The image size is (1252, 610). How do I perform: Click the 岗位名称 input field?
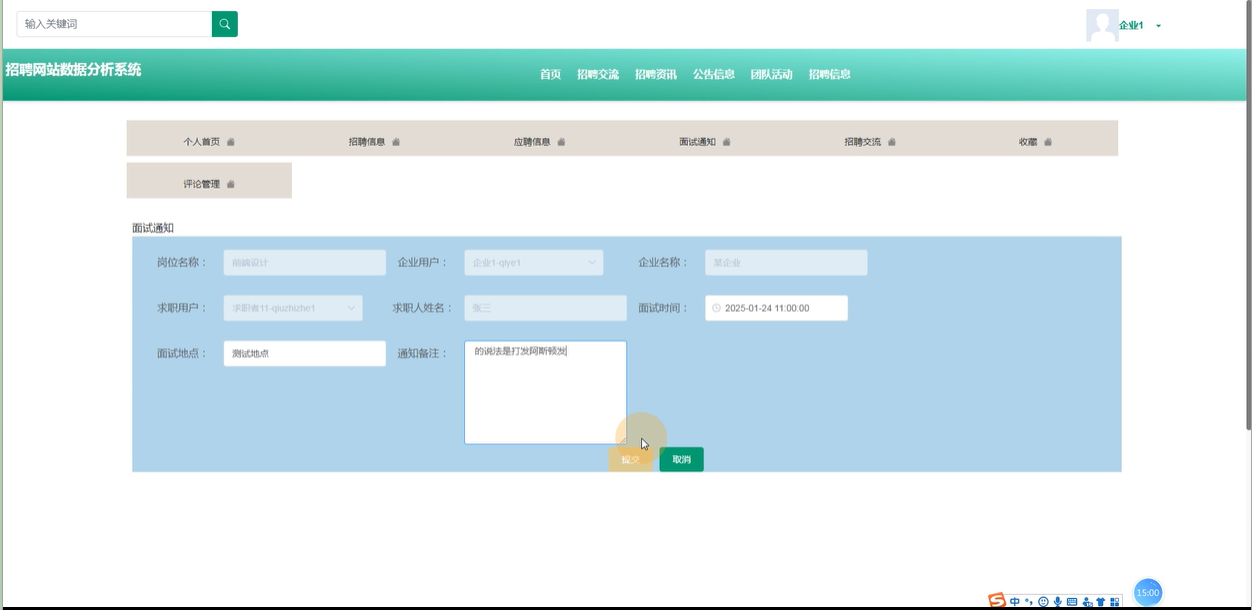pyautogui.click(x=305, y=263)
